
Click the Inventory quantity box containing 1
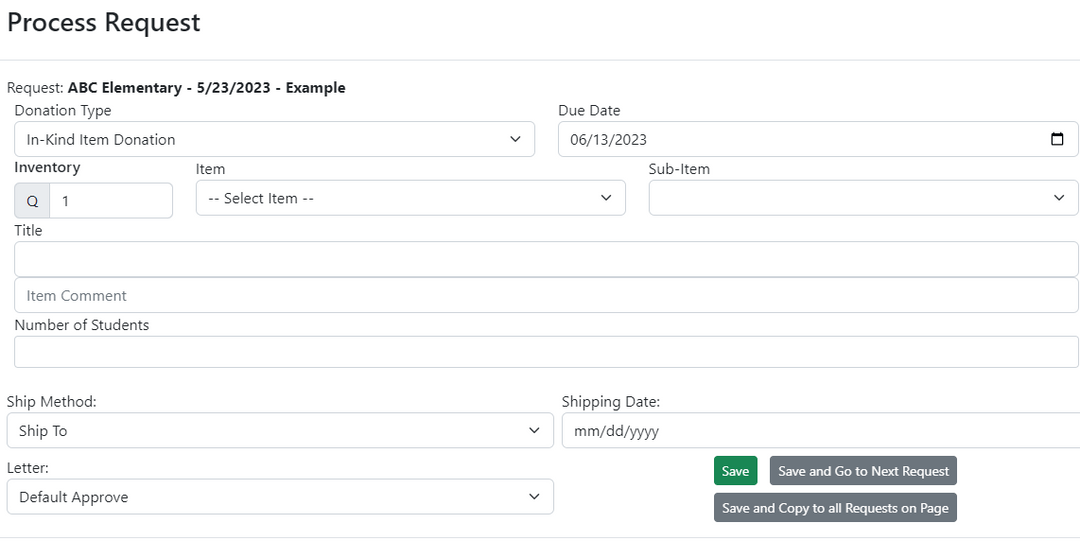pos(110,201)
